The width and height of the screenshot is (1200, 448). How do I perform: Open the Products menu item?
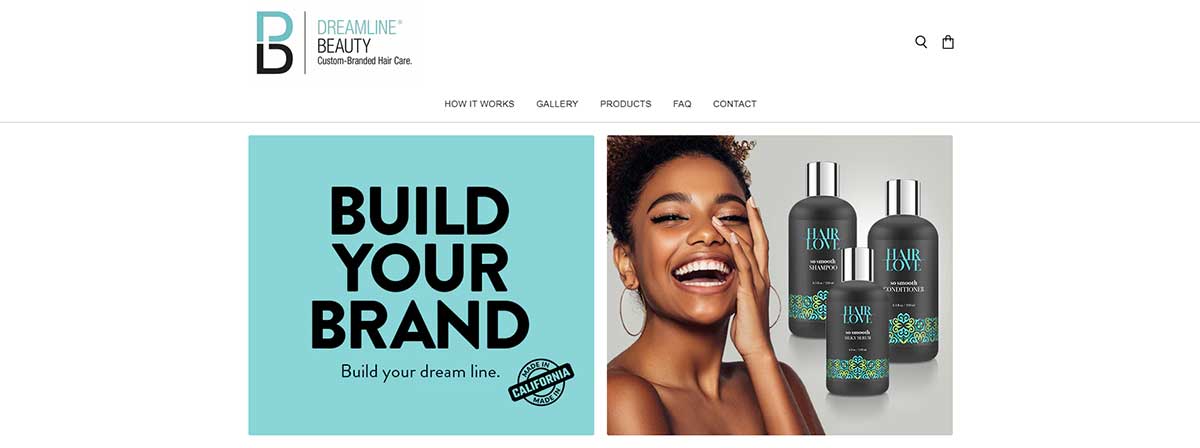[x=625, y=104]
